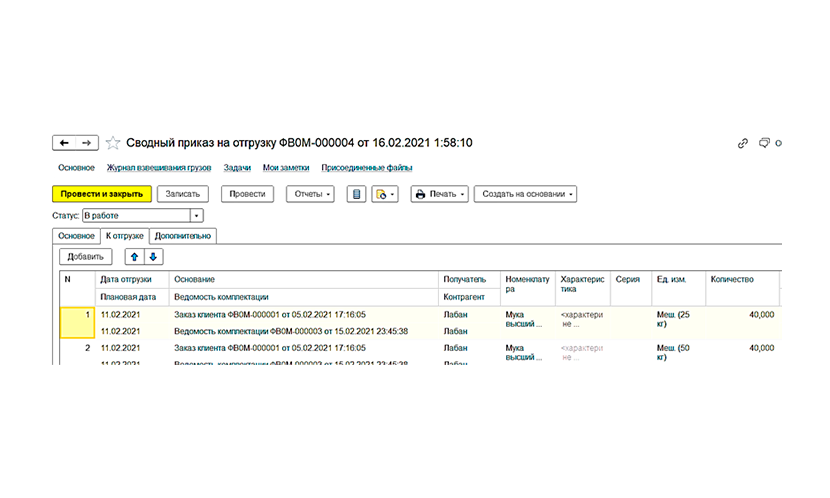Click Провести и закрыть button

pos(102,194)
